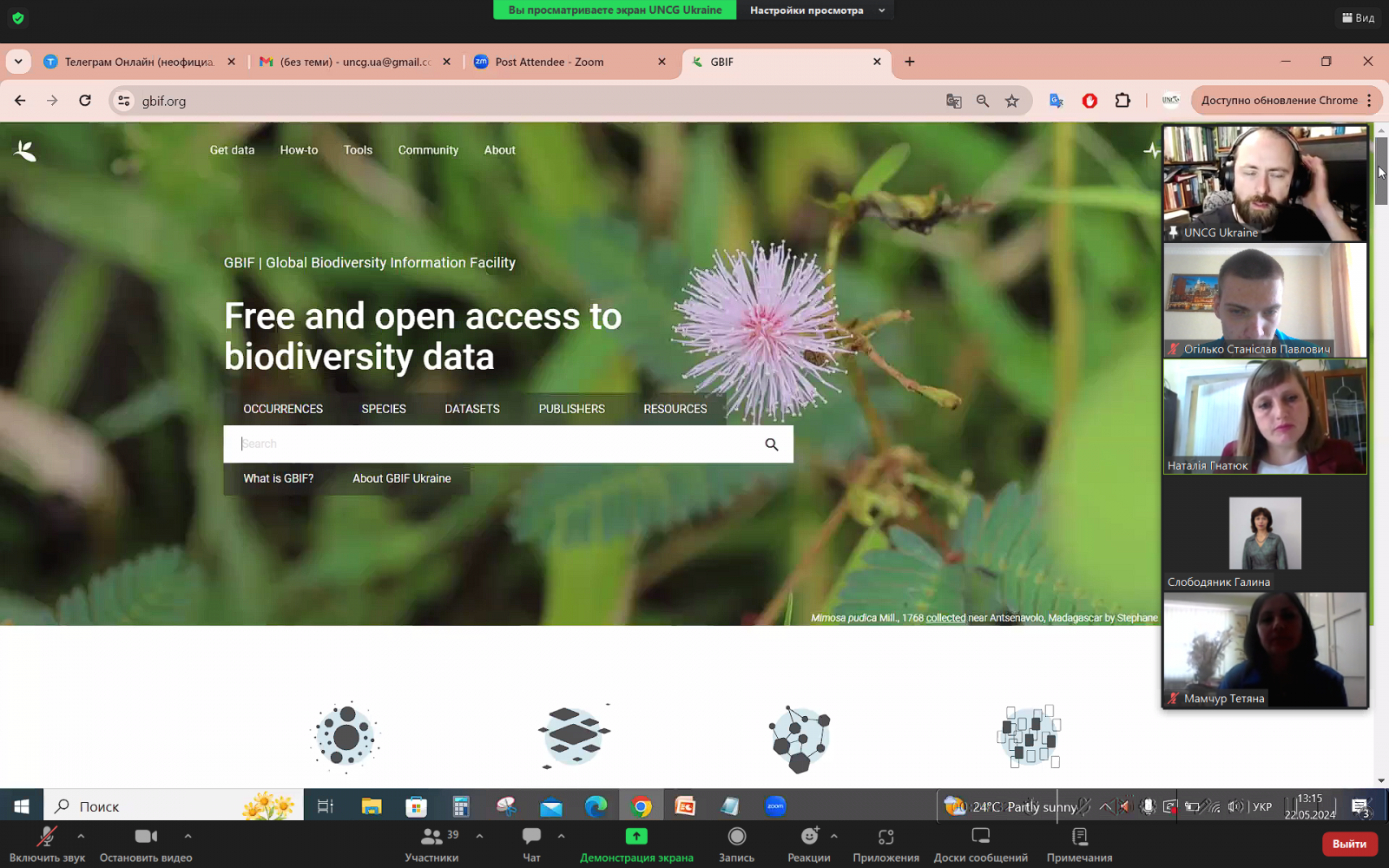Image resolution: width=1389 pixels, height=868 pixels.
Task: Click the Zoom Record button
Action: 736,845
